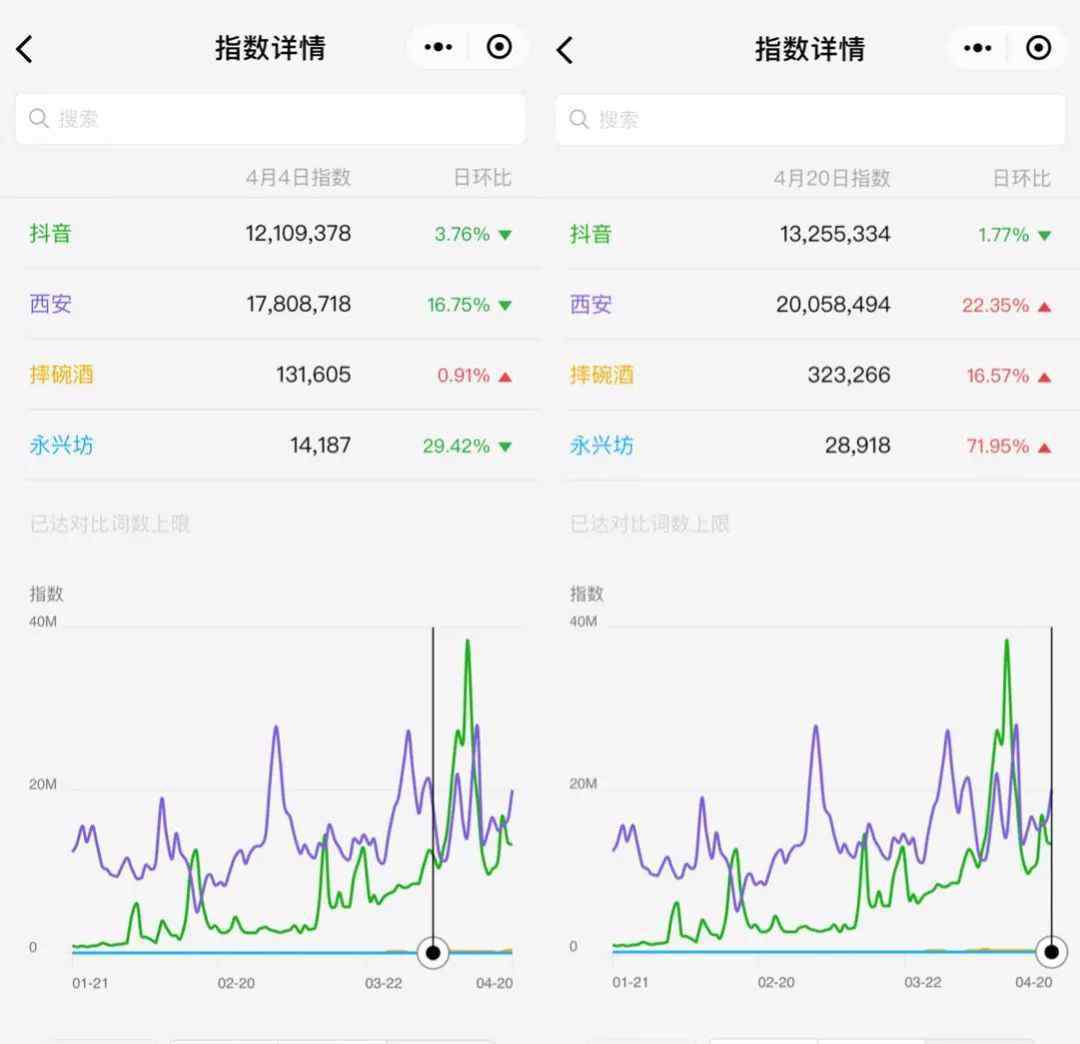
Task: Click index value 28,918
Action: (x=858, y=446)
